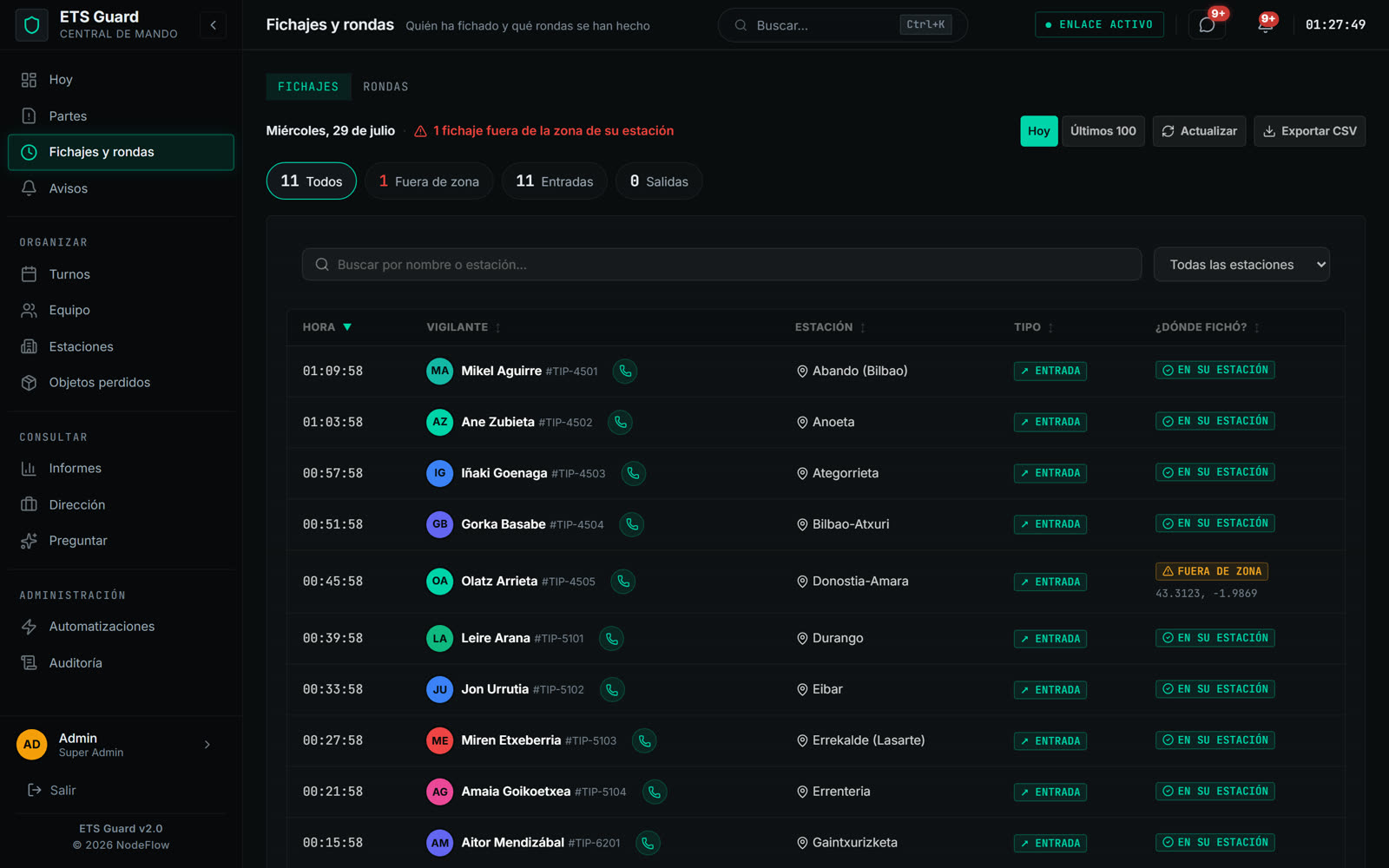Viewport: 1389px width, 868px height.
Task: Select the FICHAJES tab
Action: point(308,87)
